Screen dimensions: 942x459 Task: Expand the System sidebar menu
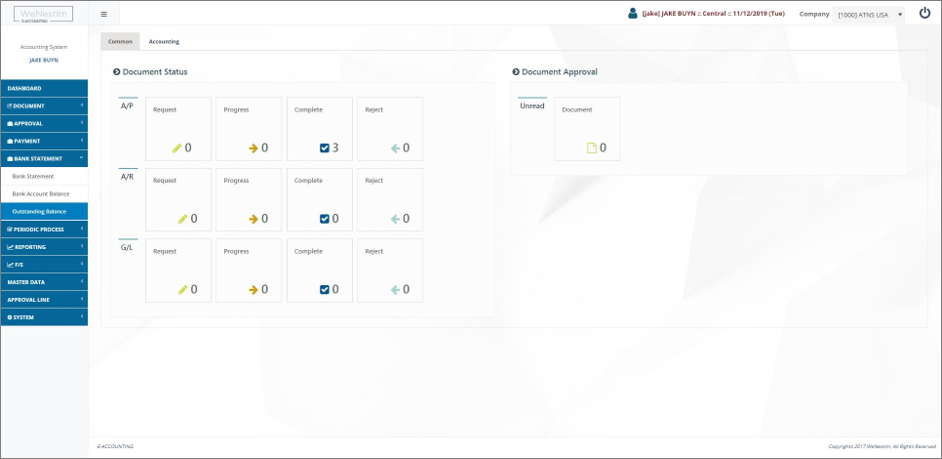point(44,317)
